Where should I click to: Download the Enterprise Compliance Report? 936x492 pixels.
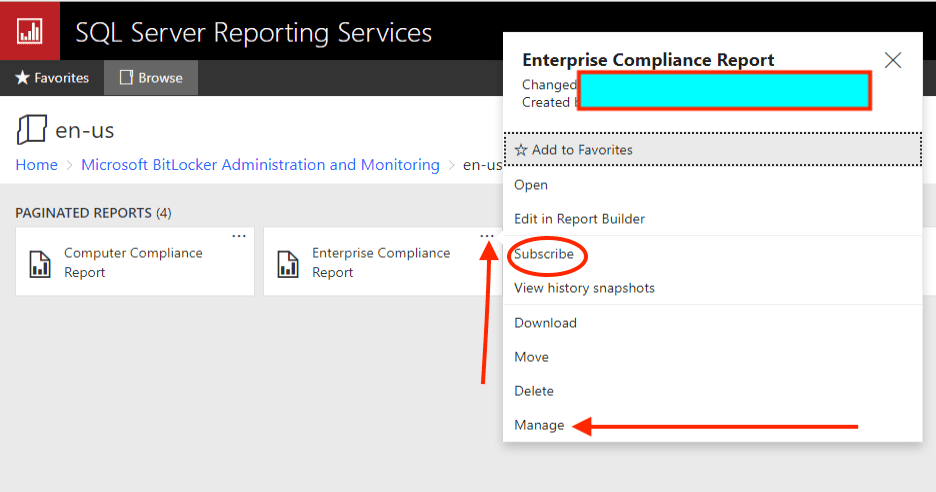click(545, 323)
